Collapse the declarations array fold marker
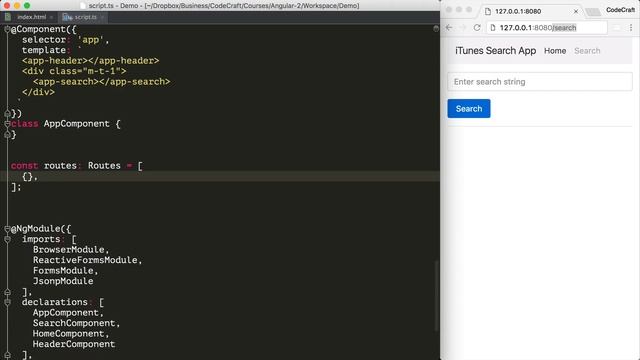The width and height of the screenshot is (640, 360). 7,302
